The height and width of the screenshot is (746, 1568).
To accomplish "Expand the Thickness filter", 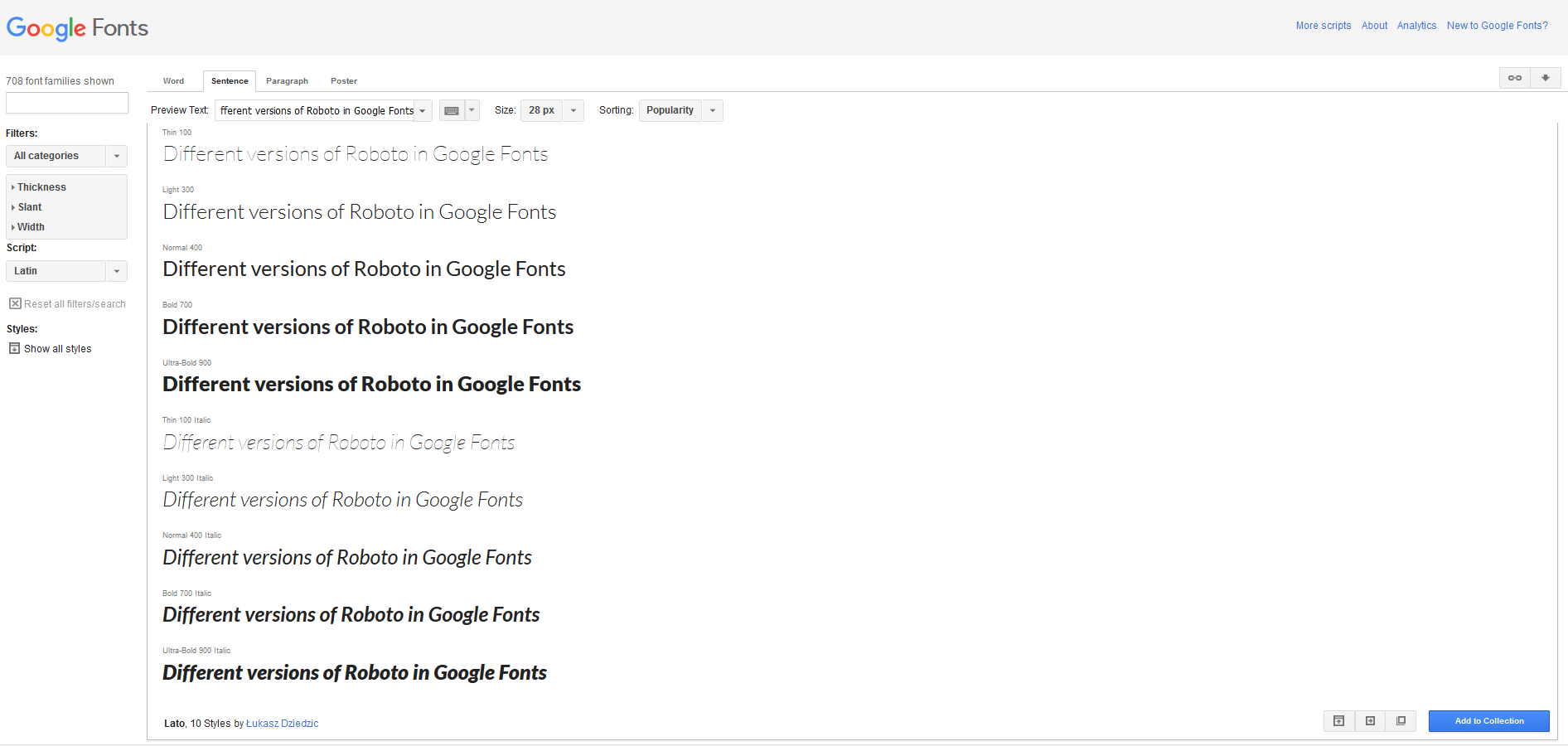I will 39,187.
